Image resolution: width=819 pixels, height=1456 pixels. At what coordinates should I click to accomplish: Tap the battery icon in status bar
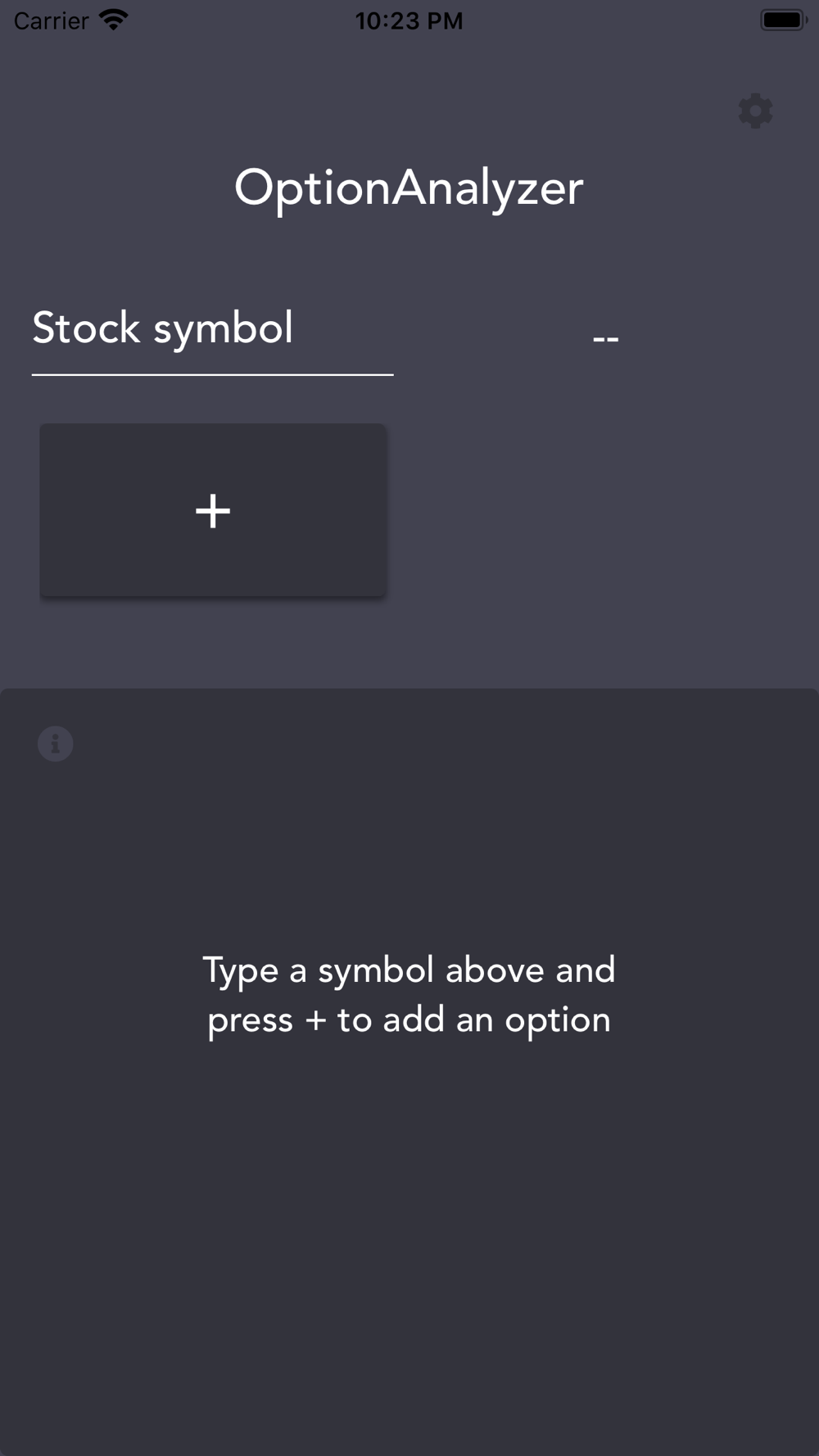point(784,20)
